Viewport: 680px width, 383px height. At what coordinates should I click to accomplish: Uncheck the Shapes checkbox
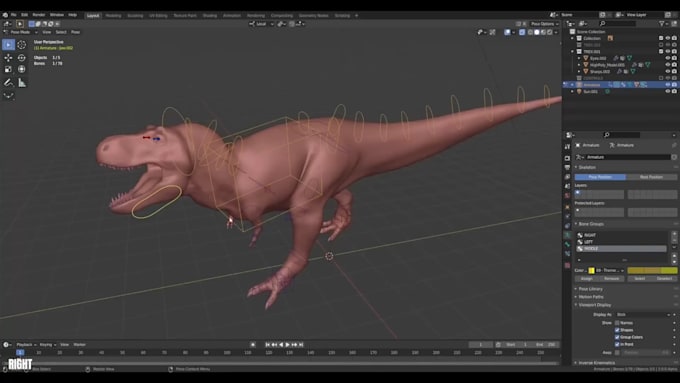click(617, 330)
